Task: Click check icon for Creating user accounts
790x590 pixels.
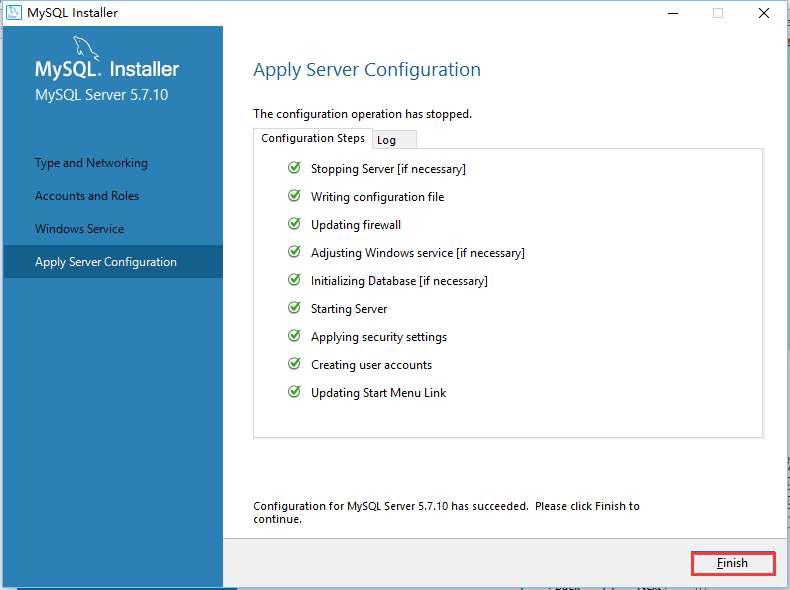Action: [294, 364]
